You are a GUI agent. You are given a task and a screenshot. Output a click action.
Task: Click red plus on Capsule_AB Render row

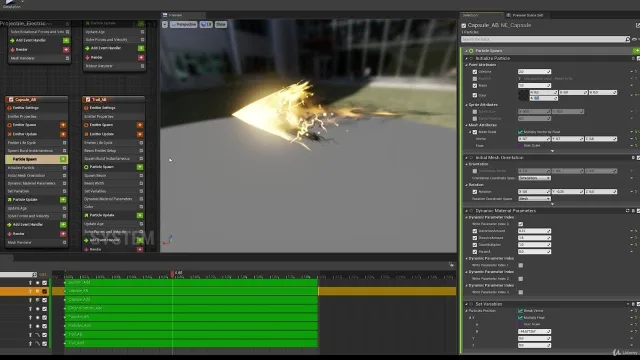63,234
